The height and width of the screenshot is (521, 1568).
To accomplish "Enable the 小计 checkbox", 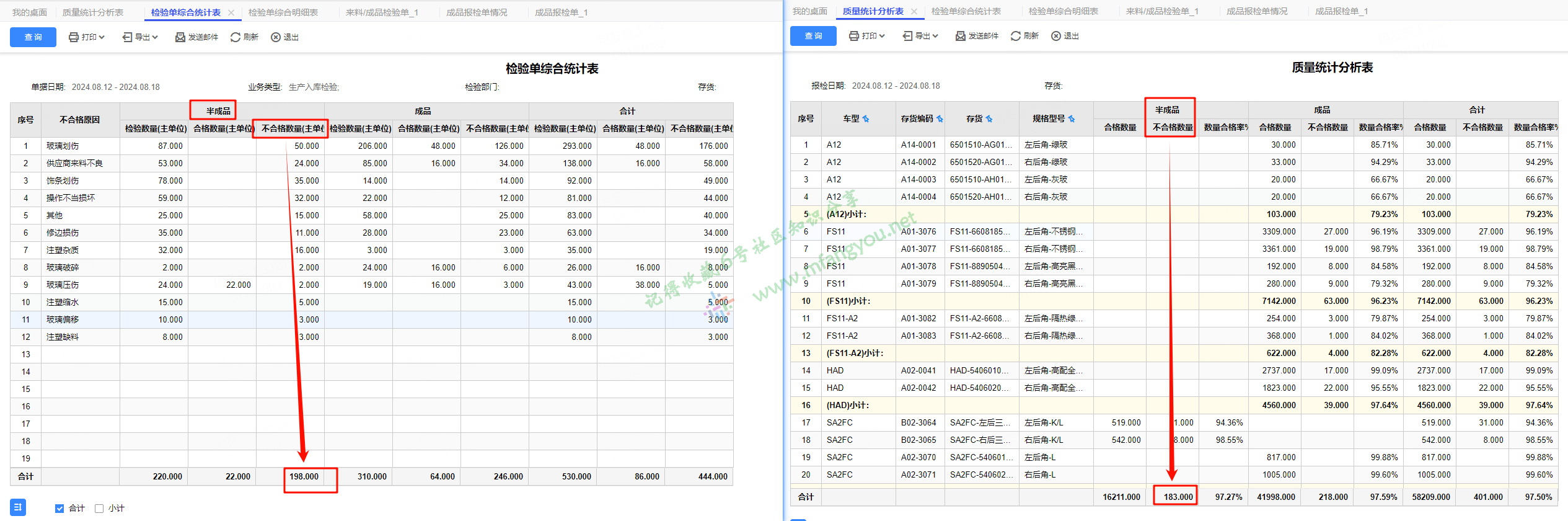I will (x=99, y=509).
